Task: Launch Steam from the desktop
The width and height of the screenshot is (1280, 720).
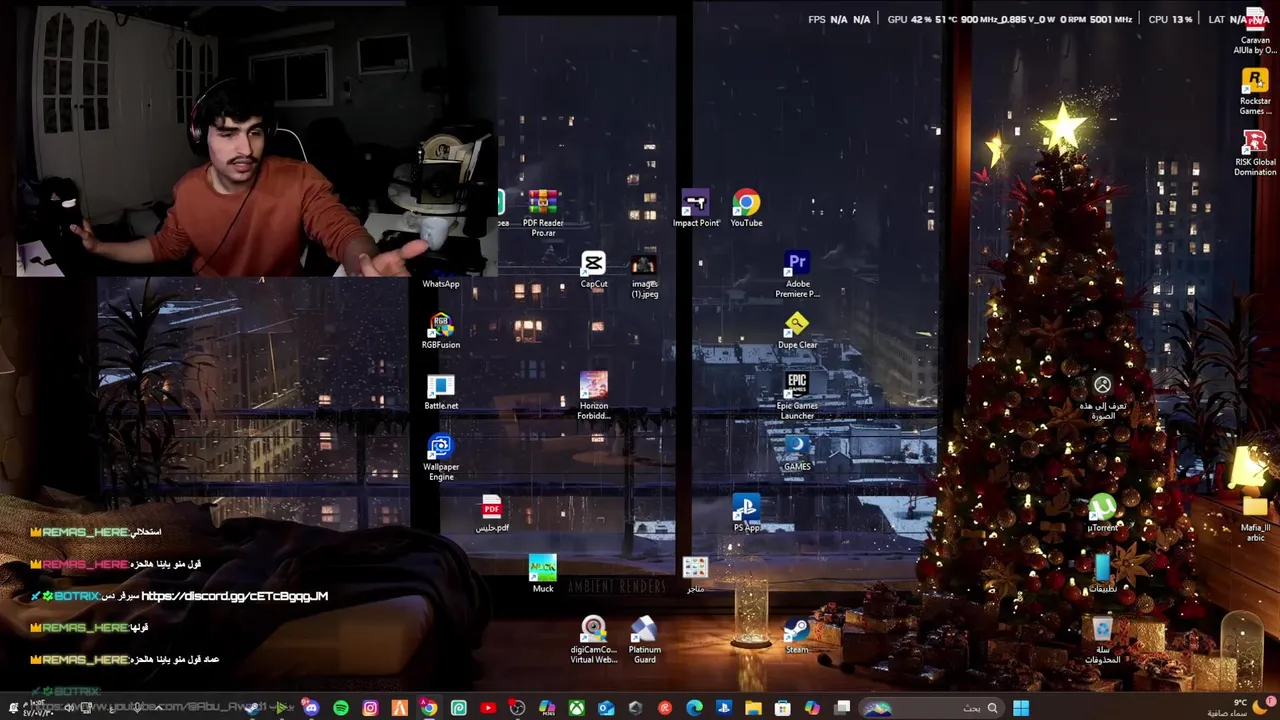Action: coord(797,635)
